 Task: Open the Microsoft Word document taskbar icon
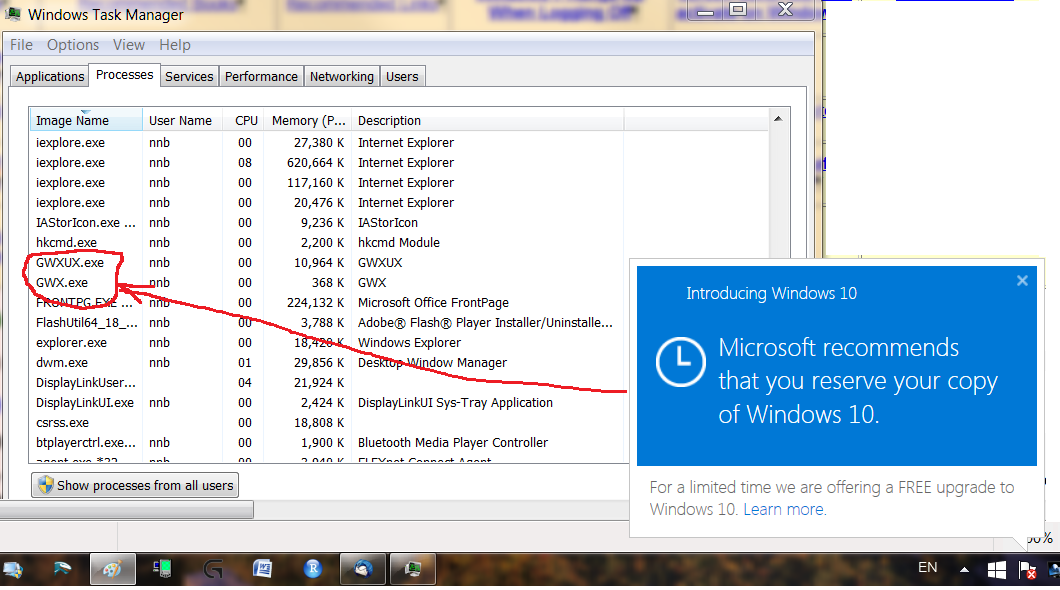coord(262,568)
